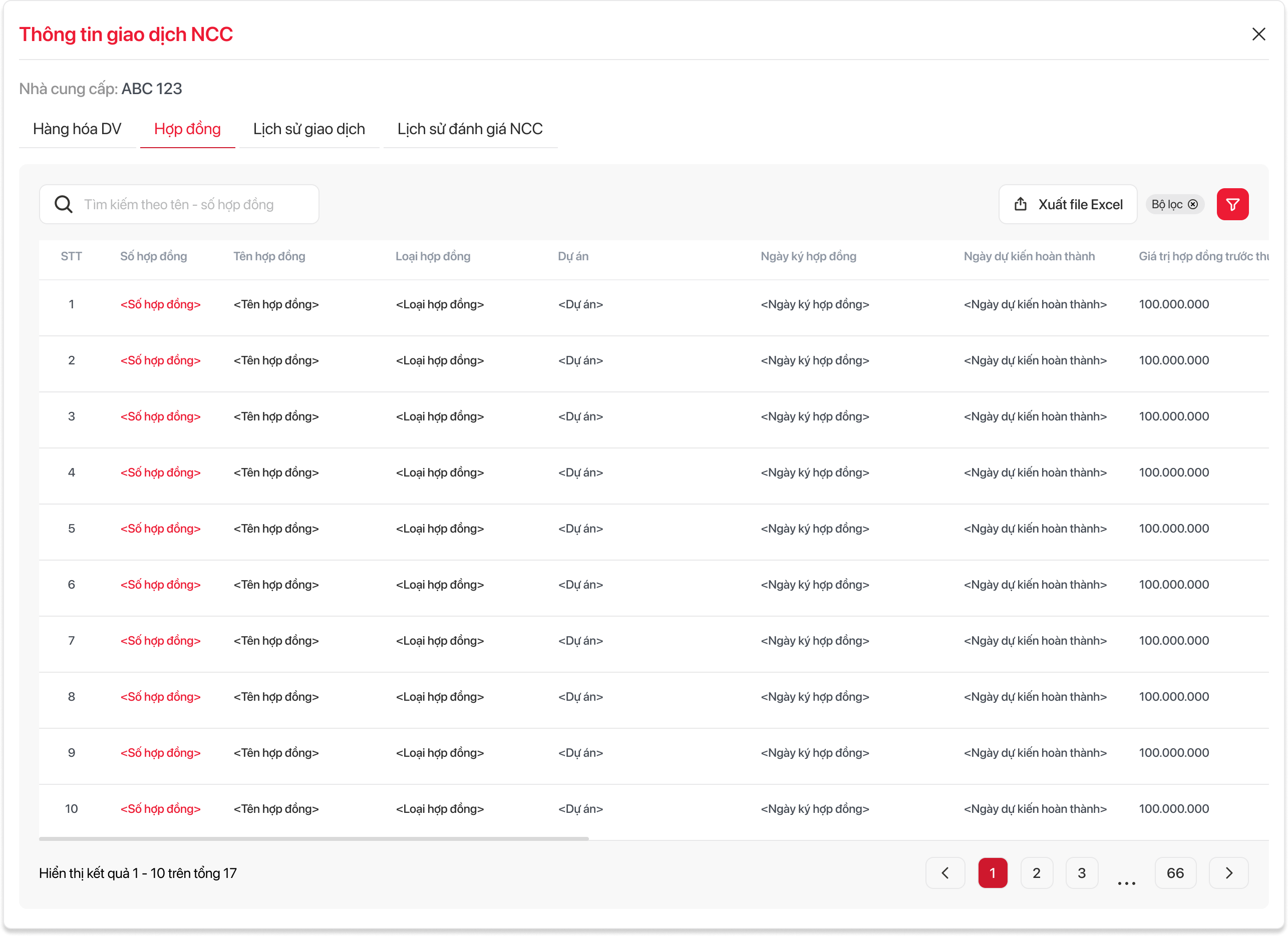Switch to the Hàng hóa DV tab
This screenshot has height=936, width=1288.
77,130
